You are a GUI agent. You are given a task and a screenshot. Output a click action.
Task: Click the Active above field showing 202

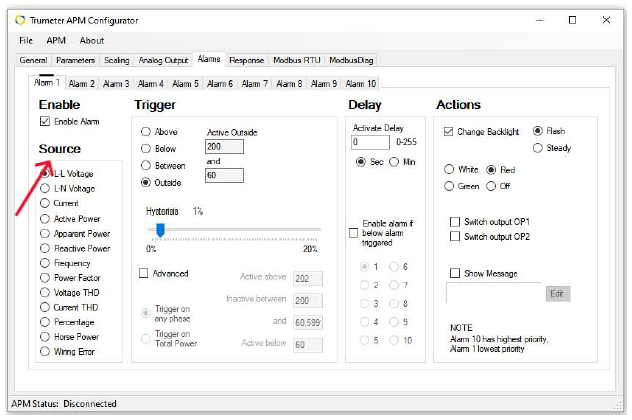[x=308, y=279]
